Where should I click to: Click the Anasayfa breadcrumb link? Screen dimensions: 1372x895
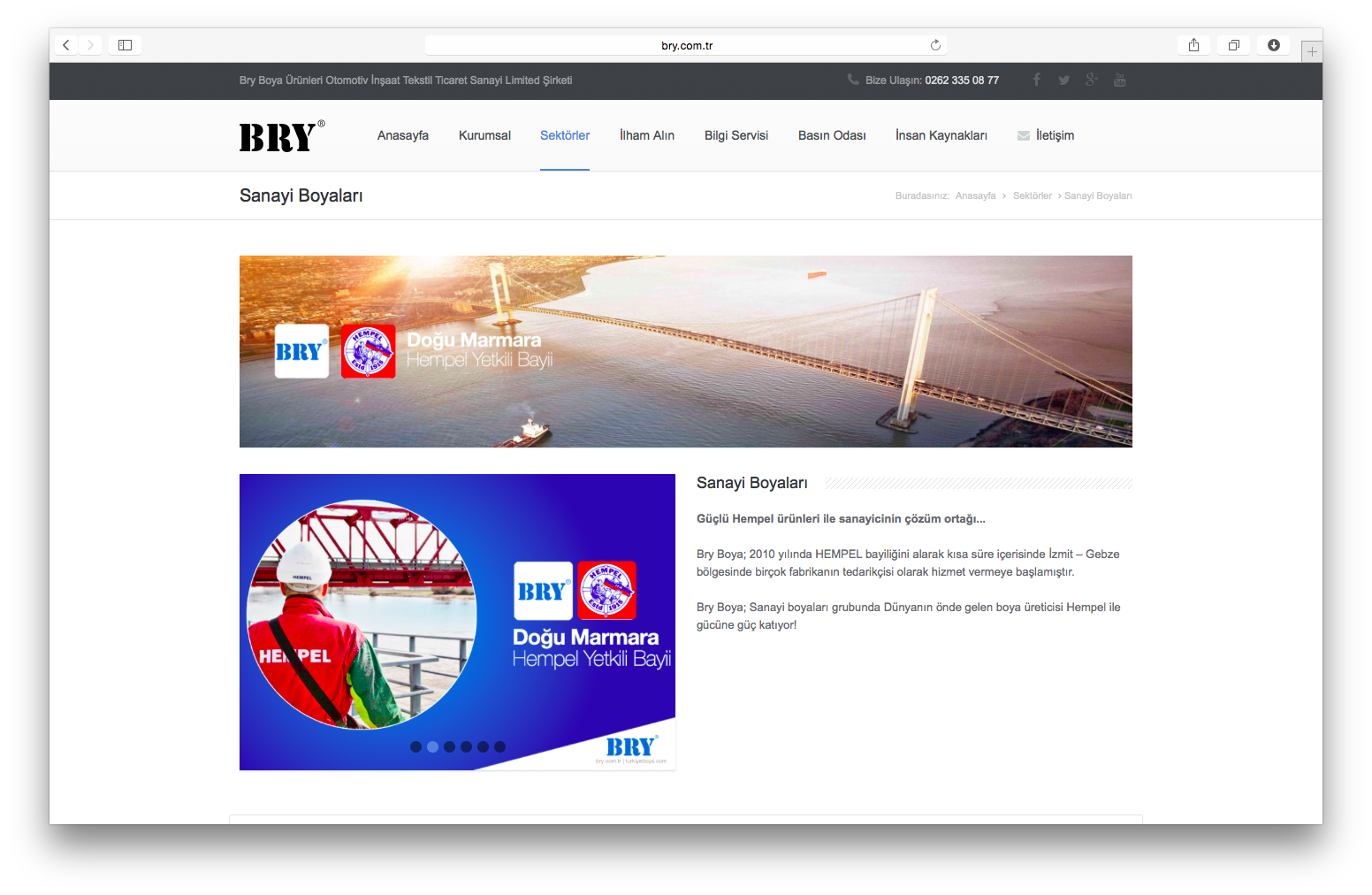[975, 195]
